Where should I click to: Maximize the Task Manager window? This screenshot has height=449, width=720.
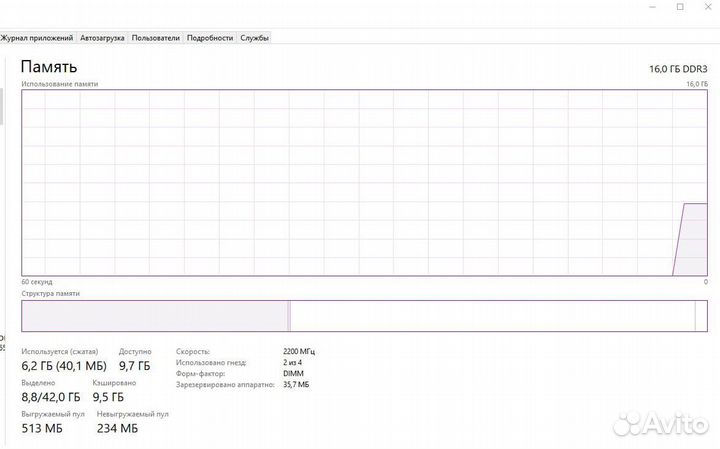click(x=680, y=7)
